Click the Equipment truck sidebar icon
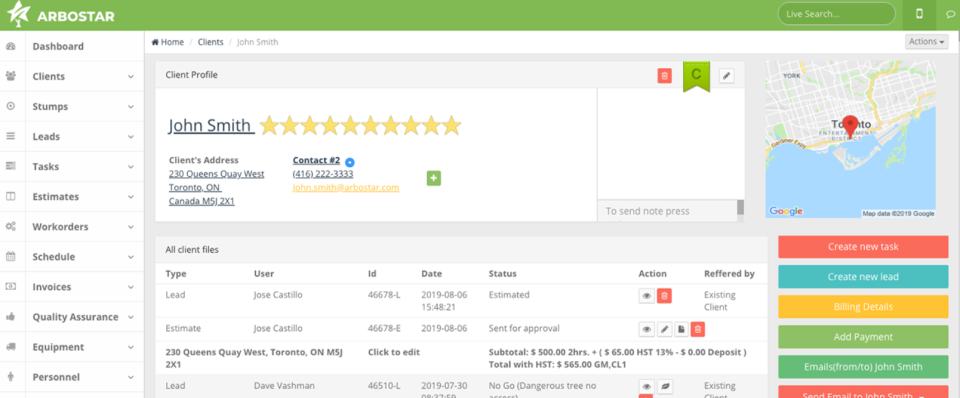The image size is (960, 398). [x=10, y=347]
